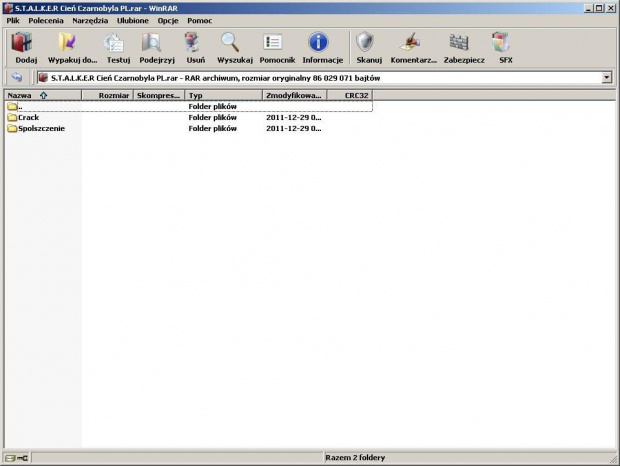Viewport: 620px width, 466px height.
Task: Click 'Folder plików' in the '..' row
Action: coord(212,106)
